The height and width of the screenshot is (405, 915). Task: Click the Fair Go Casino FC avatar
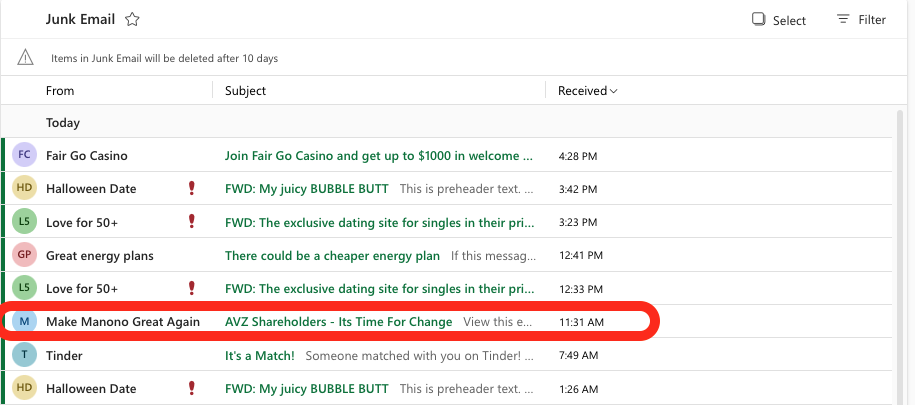point(25,155)
